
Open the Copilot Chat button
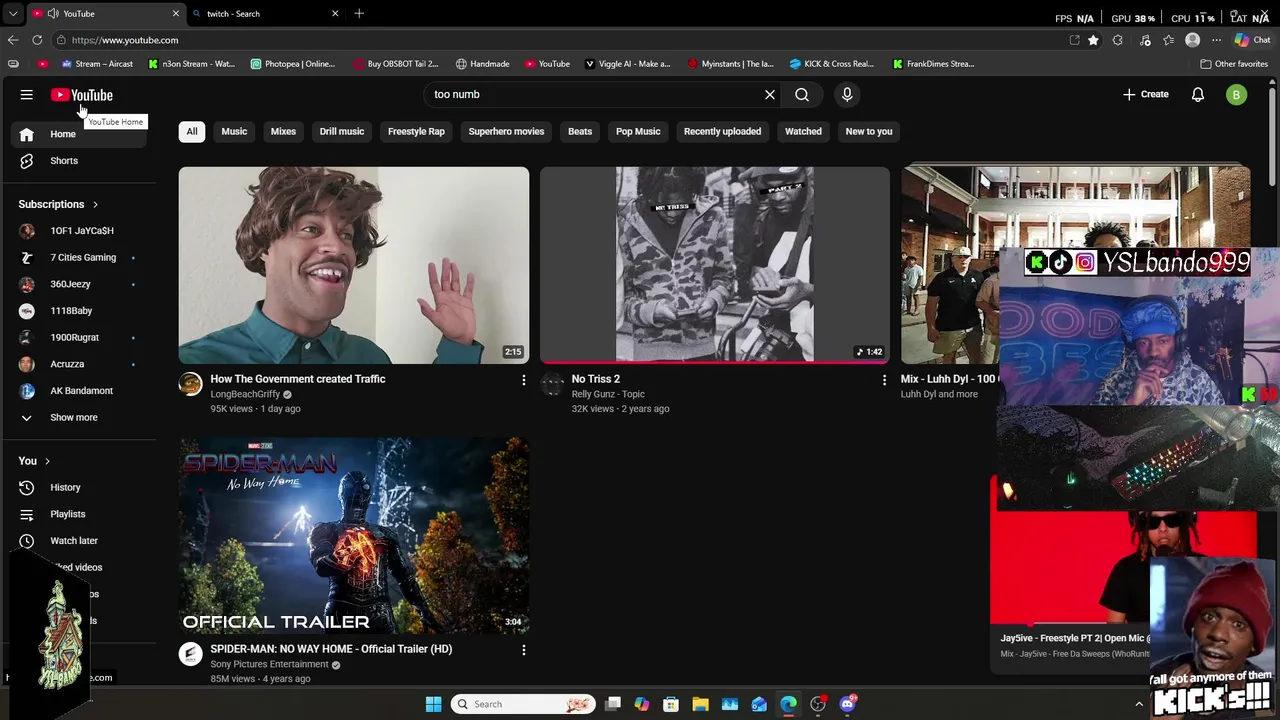pyautogui.click(x=1251, y=40)
